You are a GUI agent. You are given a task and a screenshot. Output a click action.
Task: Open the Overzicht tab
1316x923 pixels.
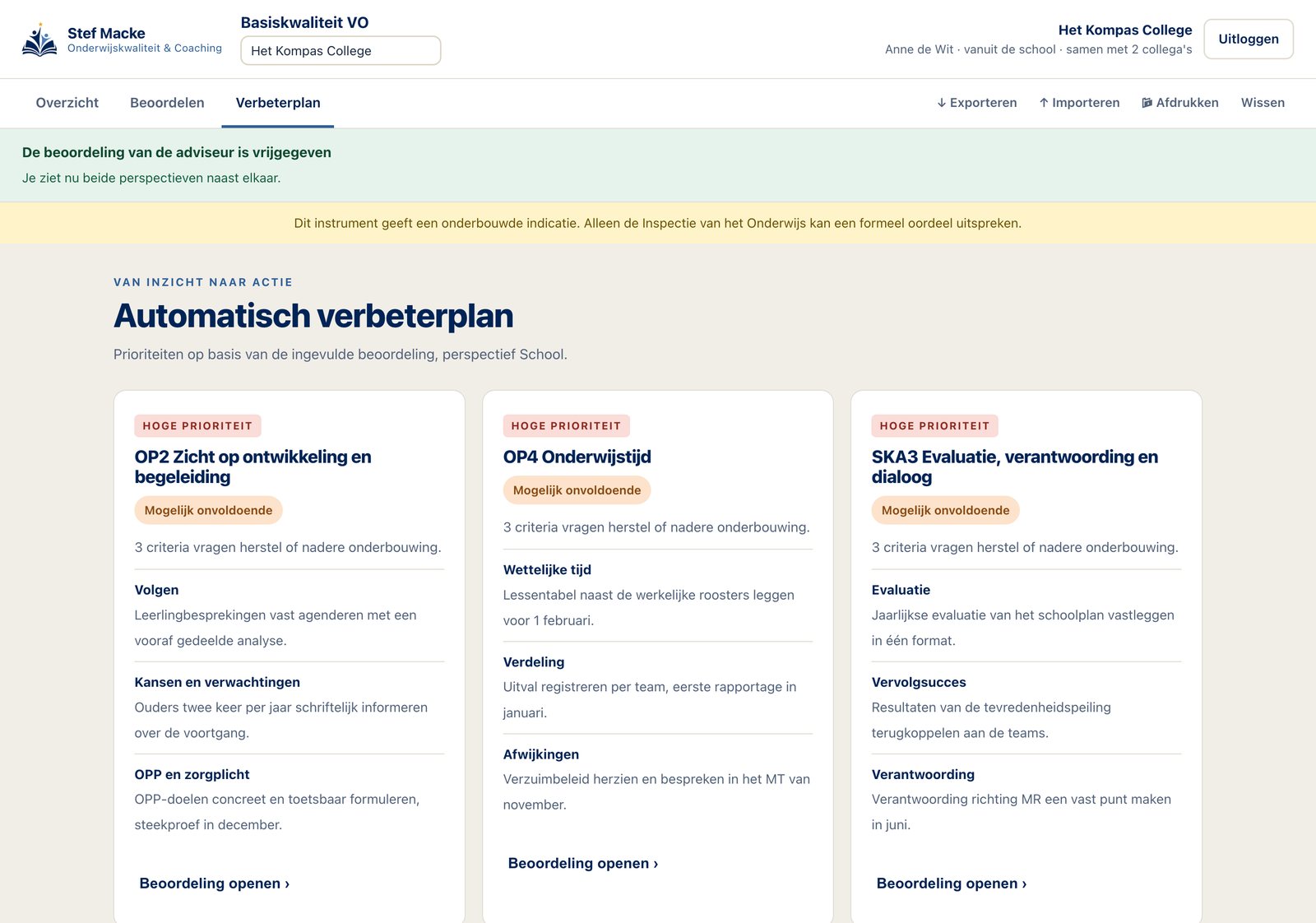point(67,103)
